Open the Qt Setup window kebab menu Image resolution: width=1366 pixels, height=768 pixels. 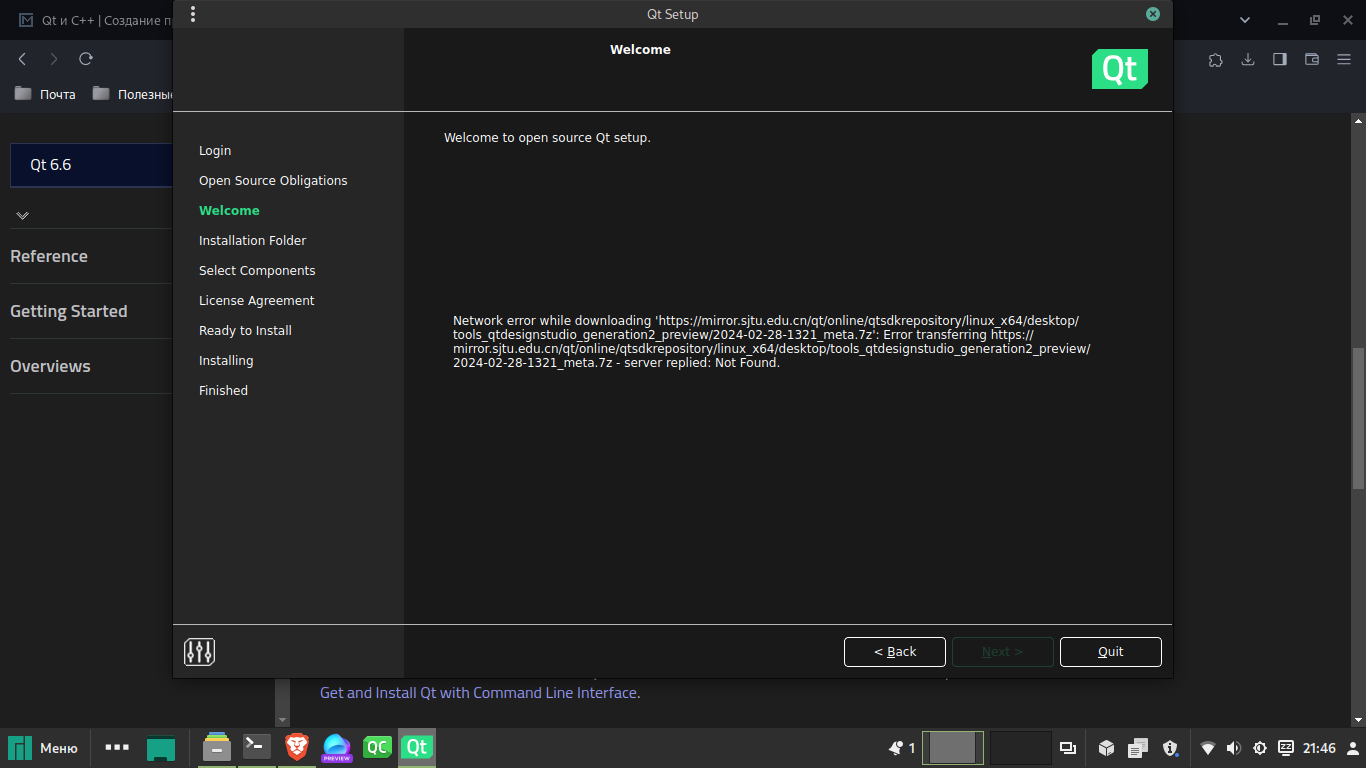click(x=193, y=14)
